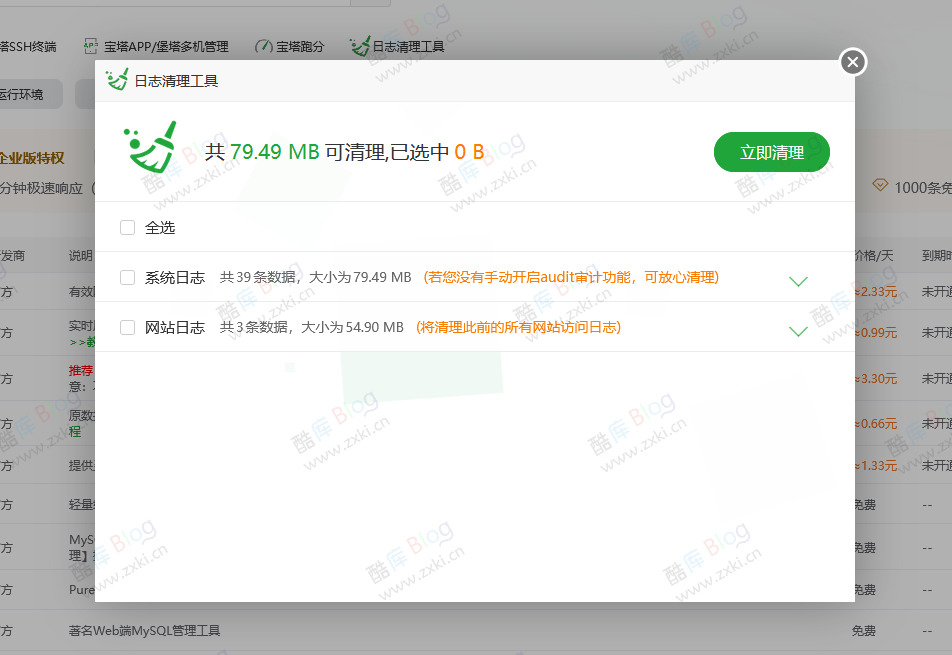The width and height of the screenshot is (952, 655).
Task: Click the large green broom cleaning icon
Action: 152,146
